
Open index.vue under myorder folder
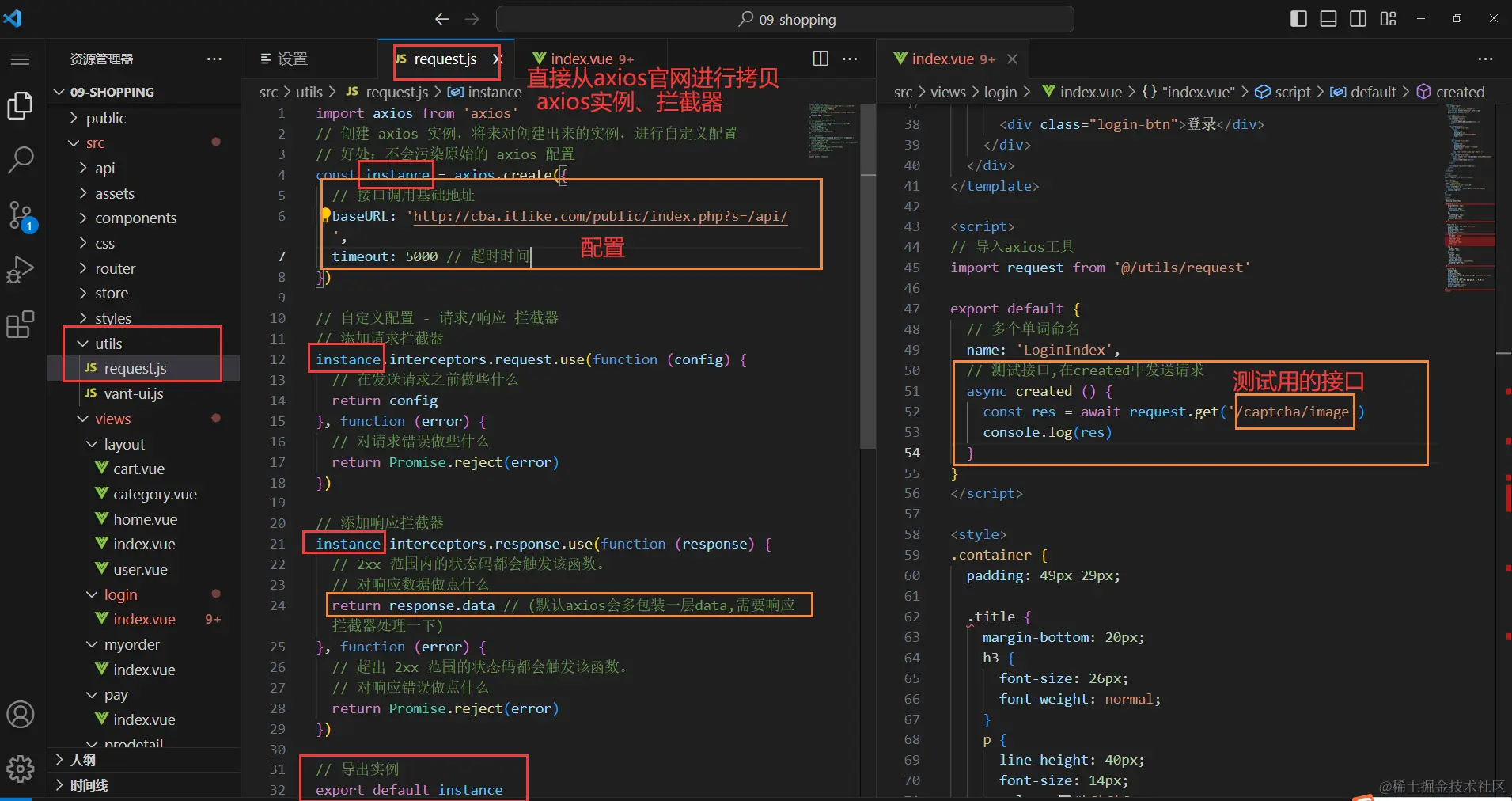tap(144, 670)
